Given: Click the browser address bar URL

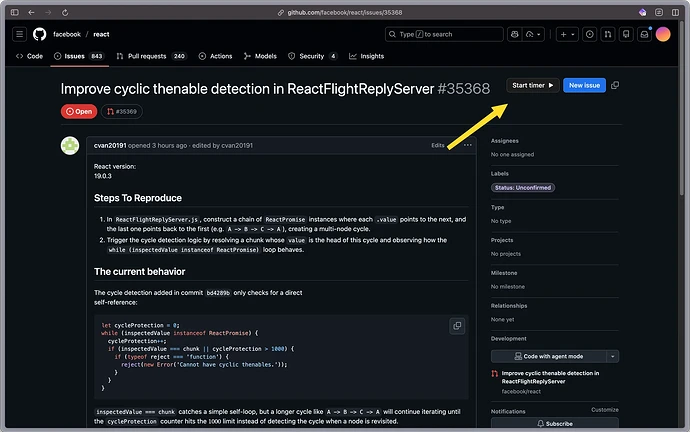Looking at the screenshot, I should click(345, 12).
